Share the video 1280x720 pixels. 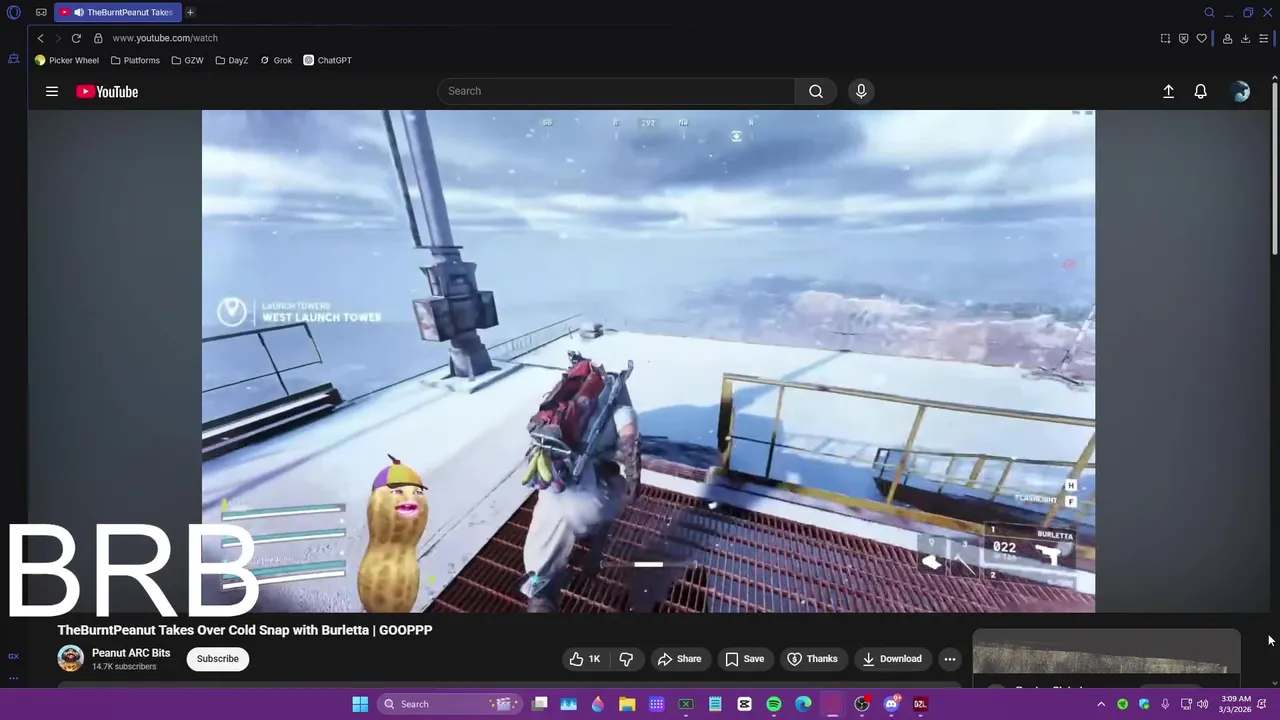pyautogui.click(x=679, y=659)
